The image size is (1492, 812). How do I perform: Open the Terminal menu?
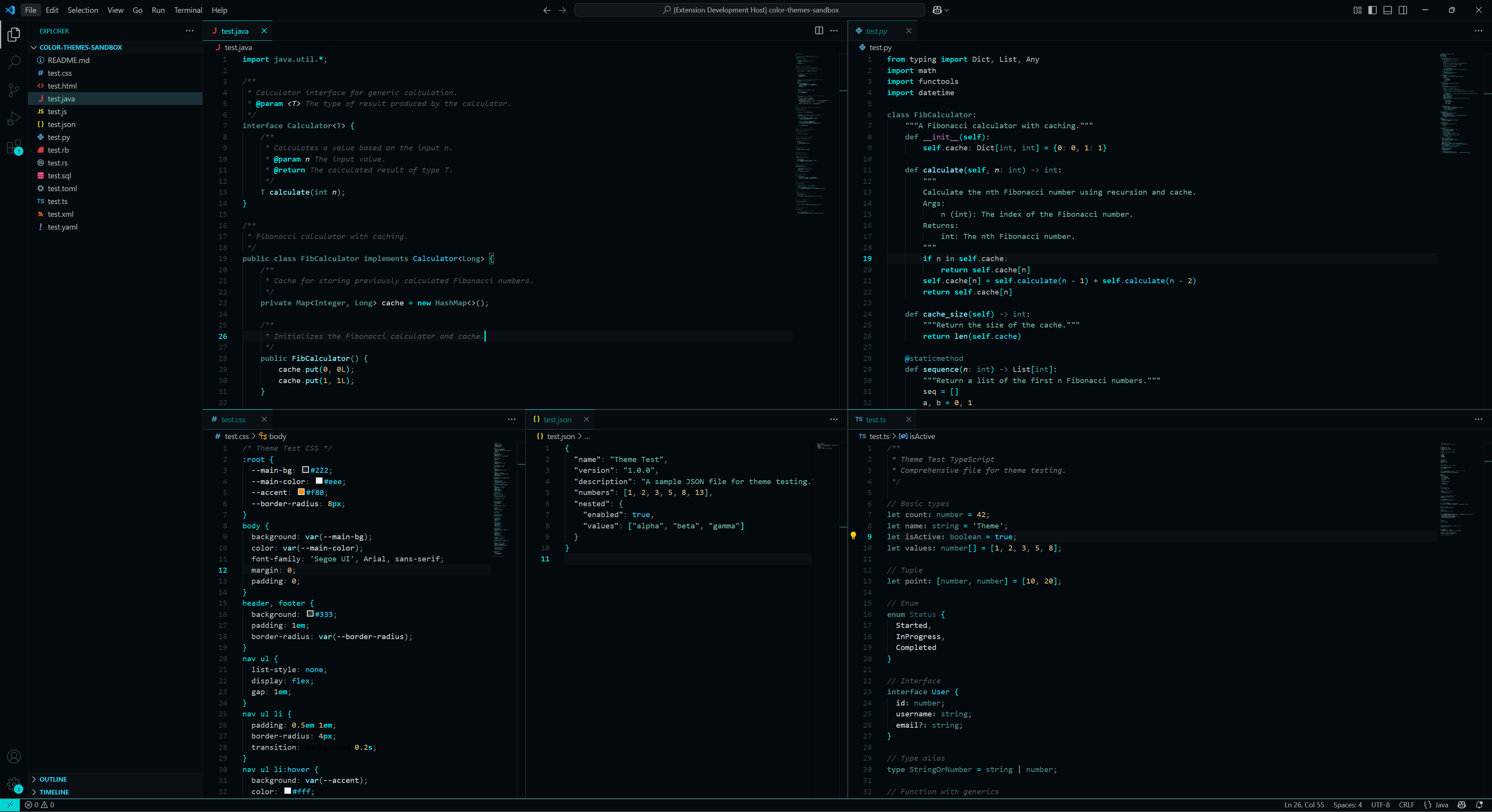point(188,10)
